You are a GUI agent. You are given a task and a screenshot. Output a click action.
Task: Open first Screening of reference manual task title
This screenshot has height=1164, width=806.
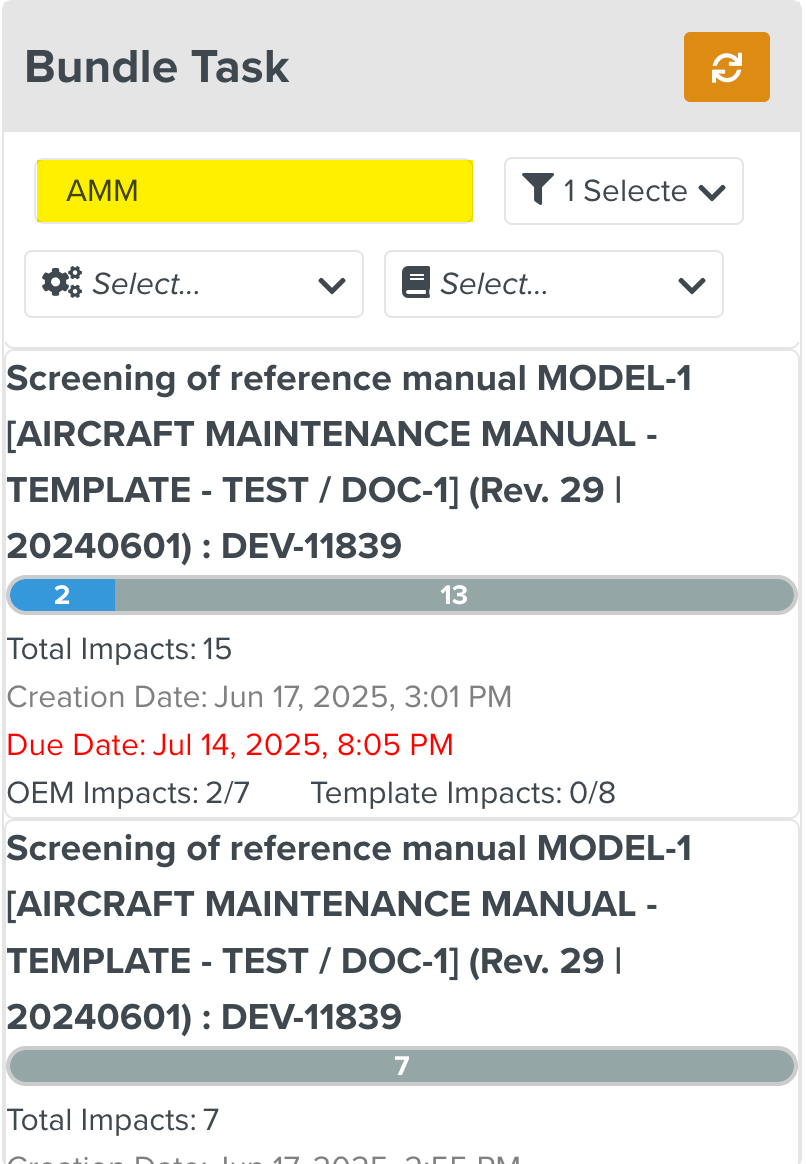[349, 462]
